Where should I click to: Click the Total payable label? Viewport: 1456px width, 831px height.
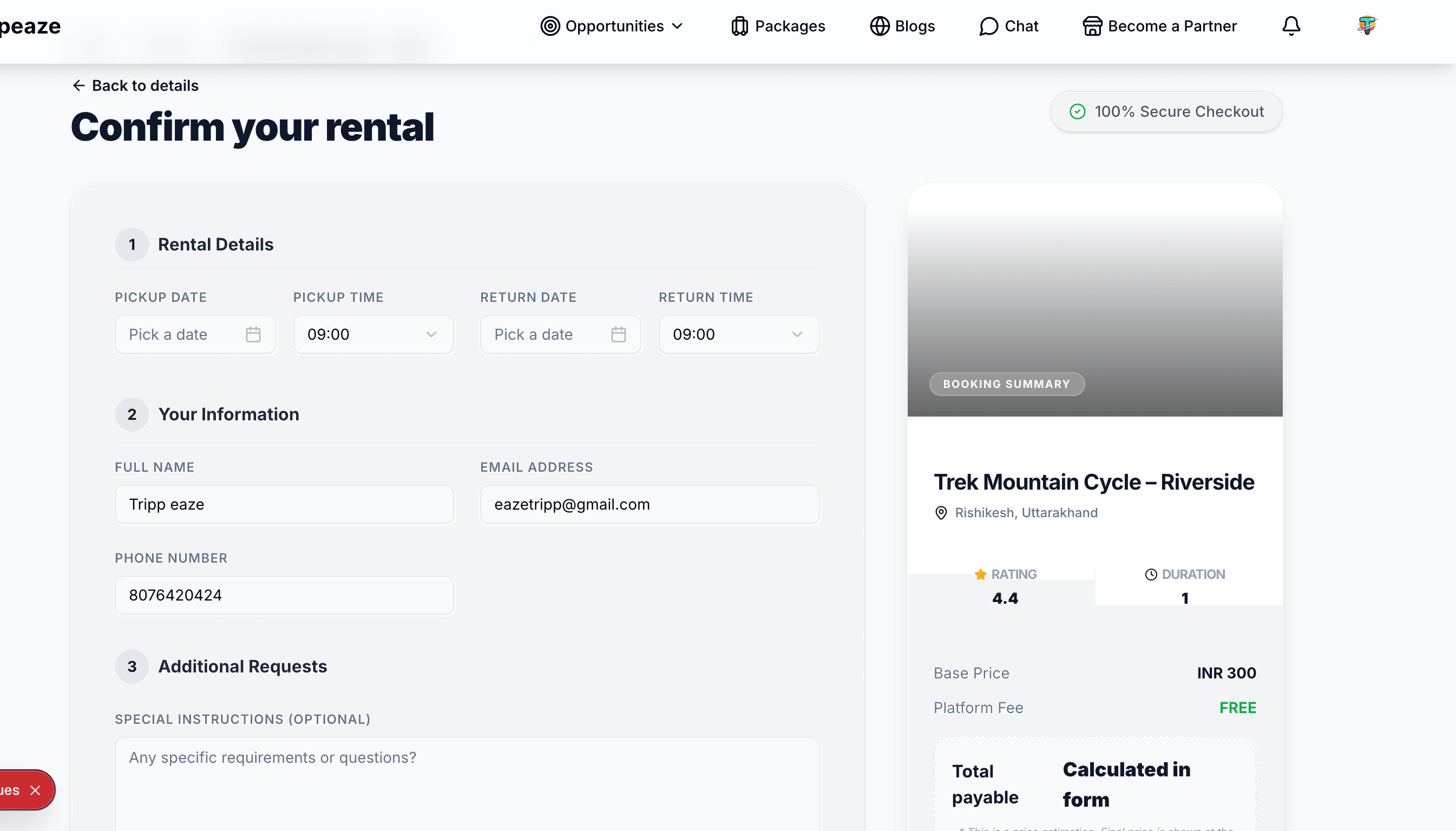coord(985,784)
